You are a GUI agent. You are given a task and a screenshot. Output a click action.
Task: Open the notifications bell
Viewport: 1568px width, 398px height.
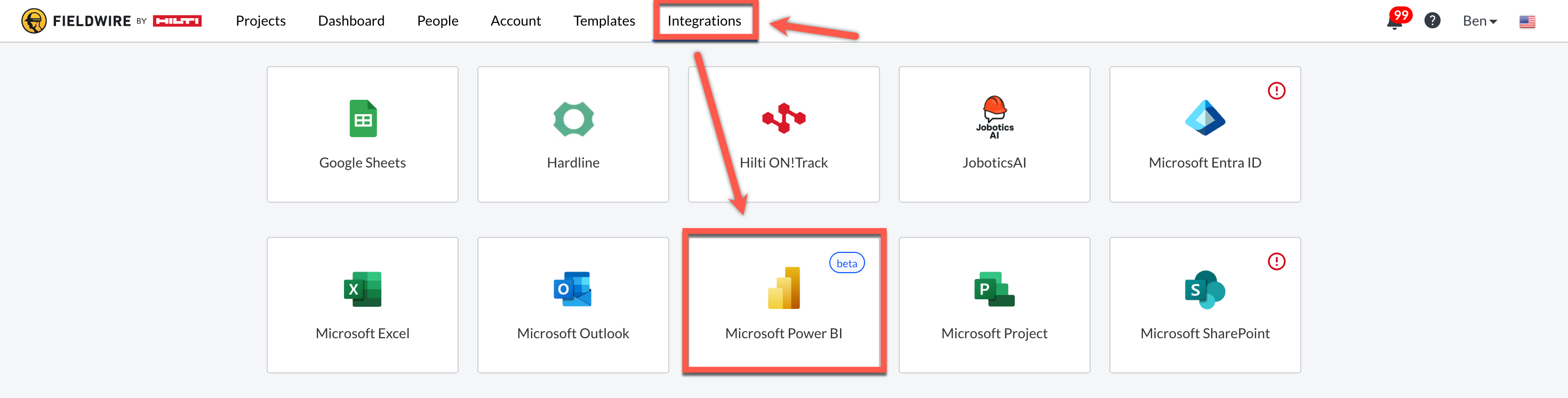point(1393,22)
